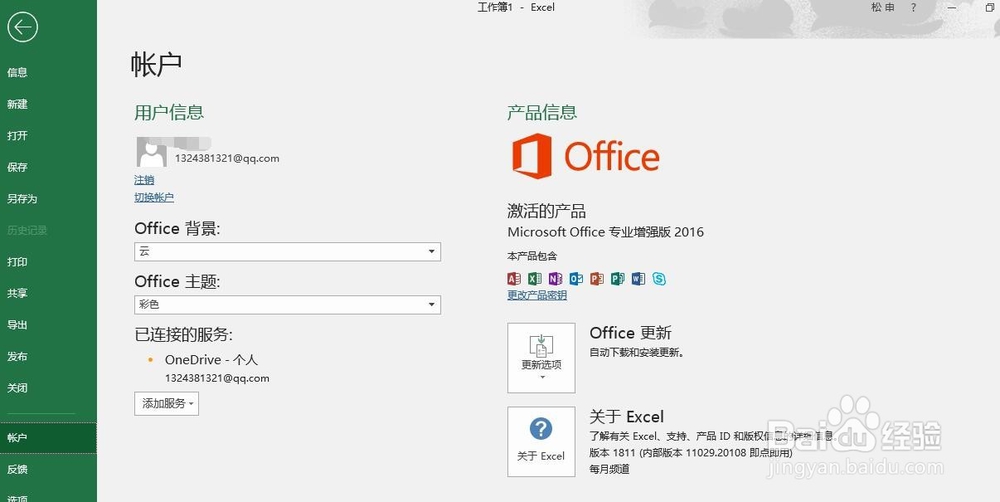Click the OneNote icon in the product list
Screen dimensions: 1000x502
pyautogui.click(x=555, y=279)
